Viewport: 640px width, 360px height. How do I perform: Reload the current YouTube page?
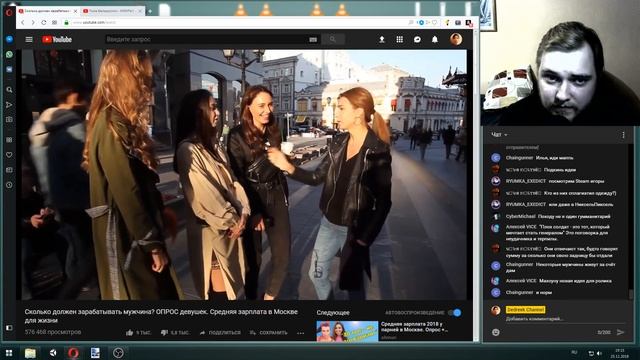[x=43, y=22]
